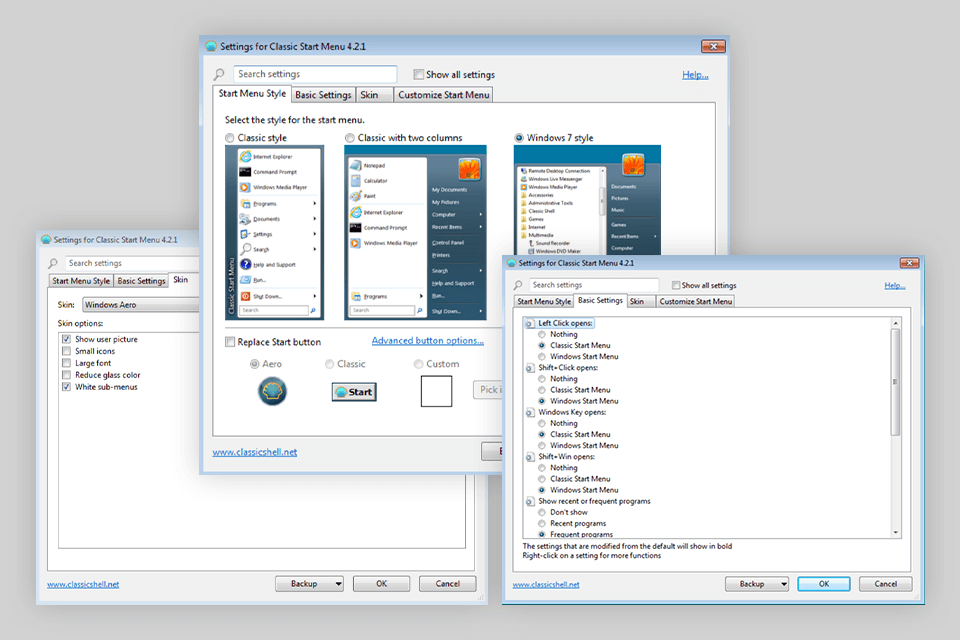Enable the Replace Start button checkbox
The height and width of the screenshot is (640, 960).
click(x=230, y=342)
